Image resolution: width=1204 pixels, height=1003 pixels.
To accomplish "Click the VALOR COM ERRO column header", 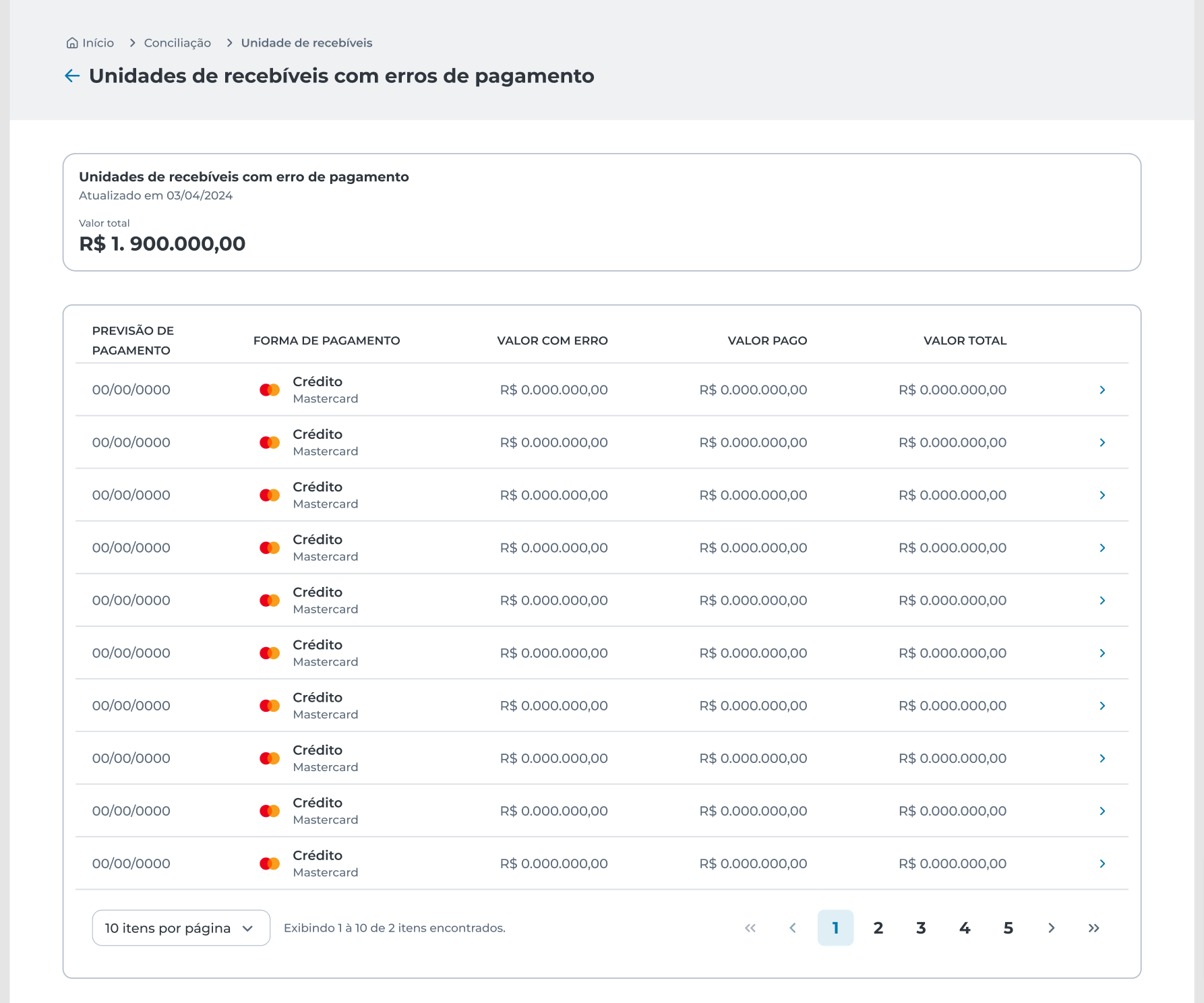I will 553,341.
